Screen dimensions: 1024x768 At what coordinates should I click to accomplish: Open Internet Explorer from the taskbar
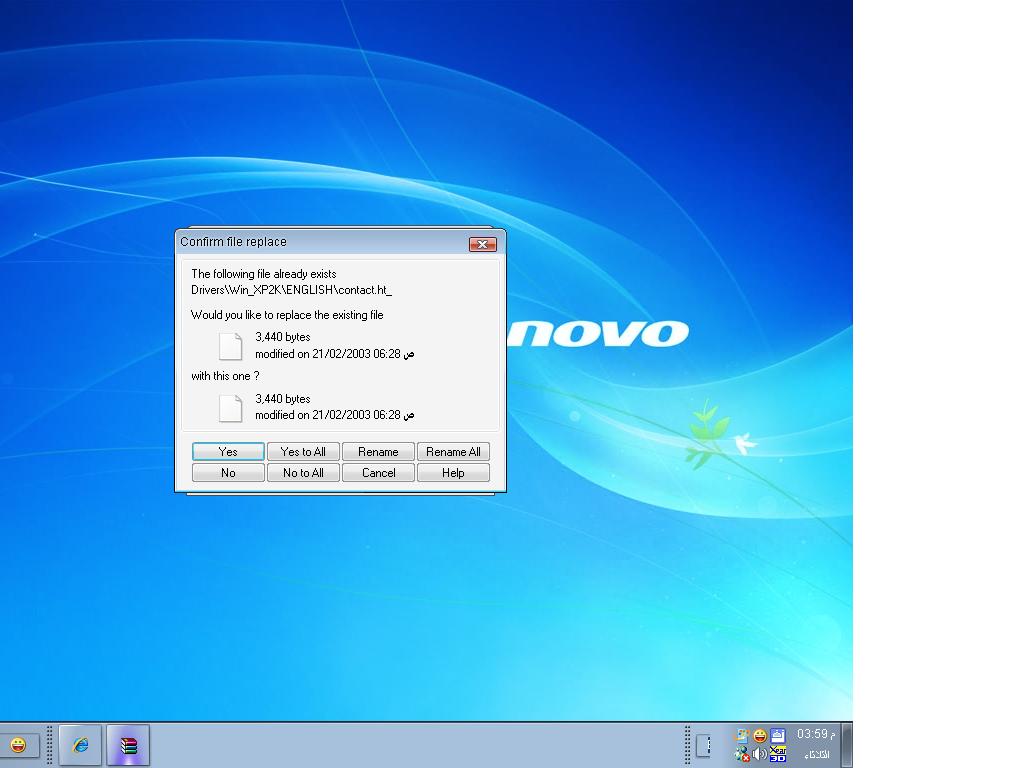pos(80,744)
